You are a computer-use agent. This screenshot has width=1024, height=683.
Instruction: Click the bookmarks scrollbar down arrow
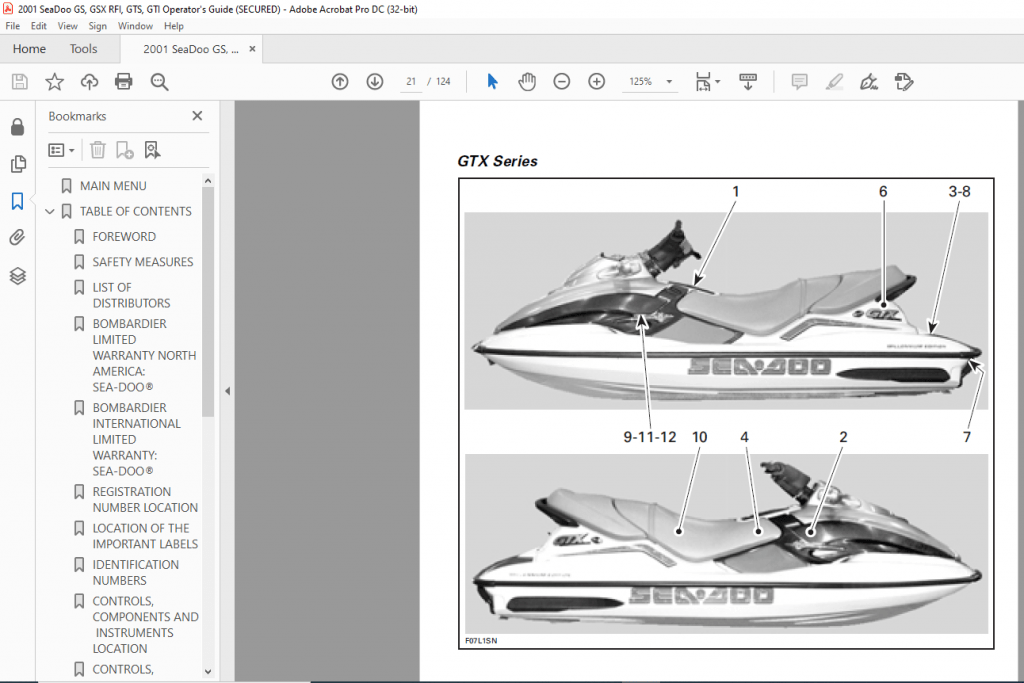pyautogui.click(x=208, y=671)
